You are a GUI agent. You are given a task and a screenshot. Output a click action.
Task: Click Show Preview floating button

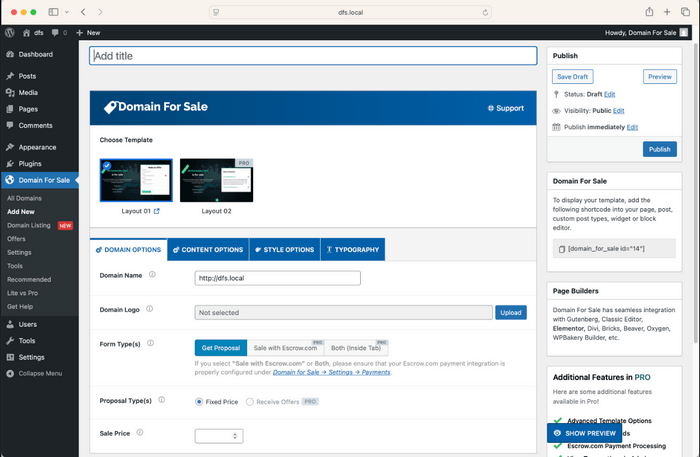[x=585, y=433]
